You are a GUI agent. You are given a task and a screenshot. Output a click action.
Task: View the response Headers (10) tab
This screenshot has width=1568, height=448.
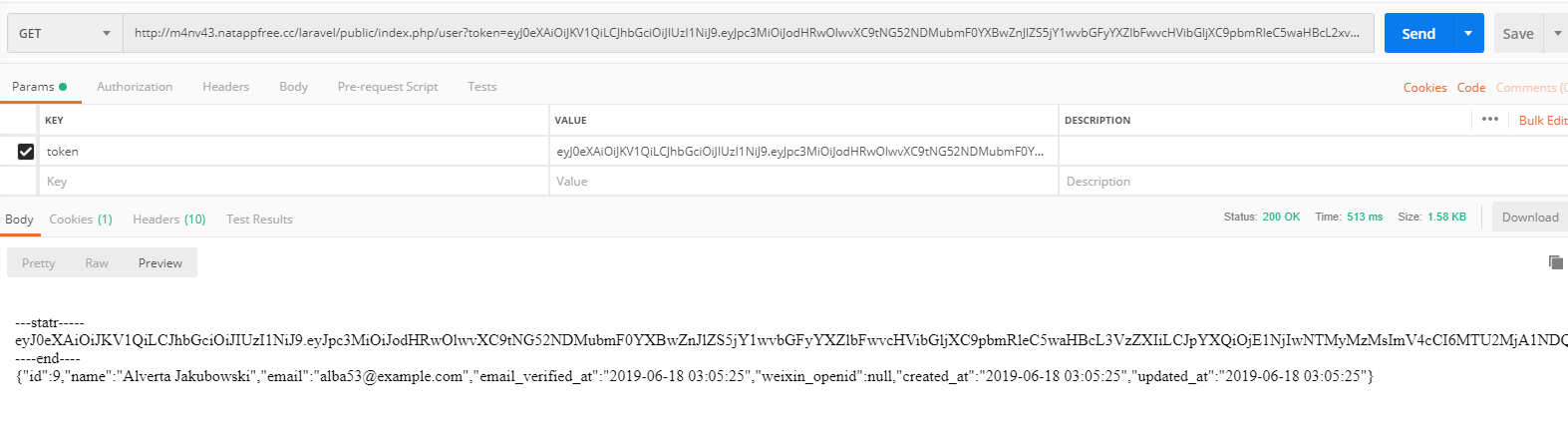point(168,220)
